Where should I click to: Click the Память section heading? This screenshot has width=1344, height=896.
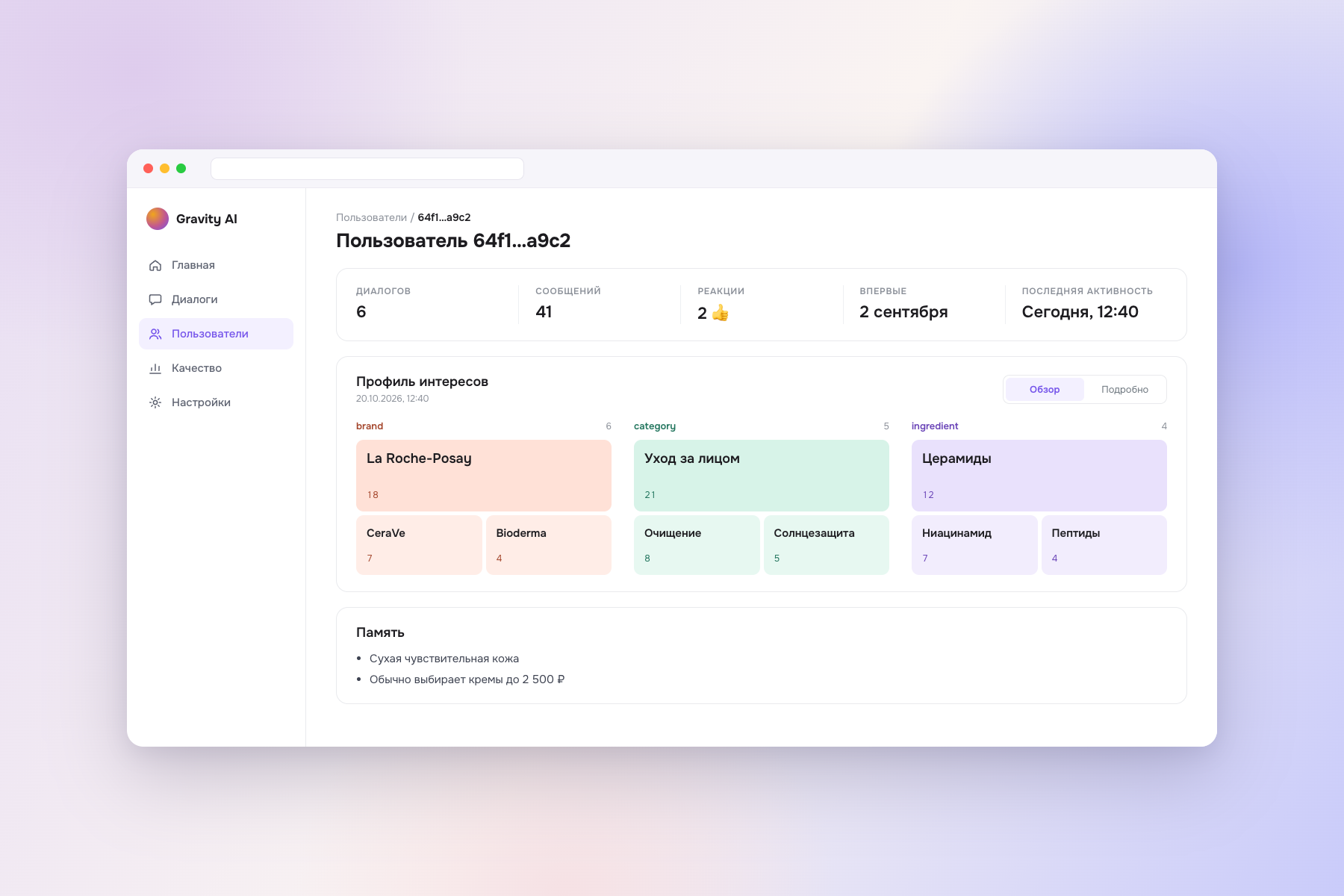(380, 632)
